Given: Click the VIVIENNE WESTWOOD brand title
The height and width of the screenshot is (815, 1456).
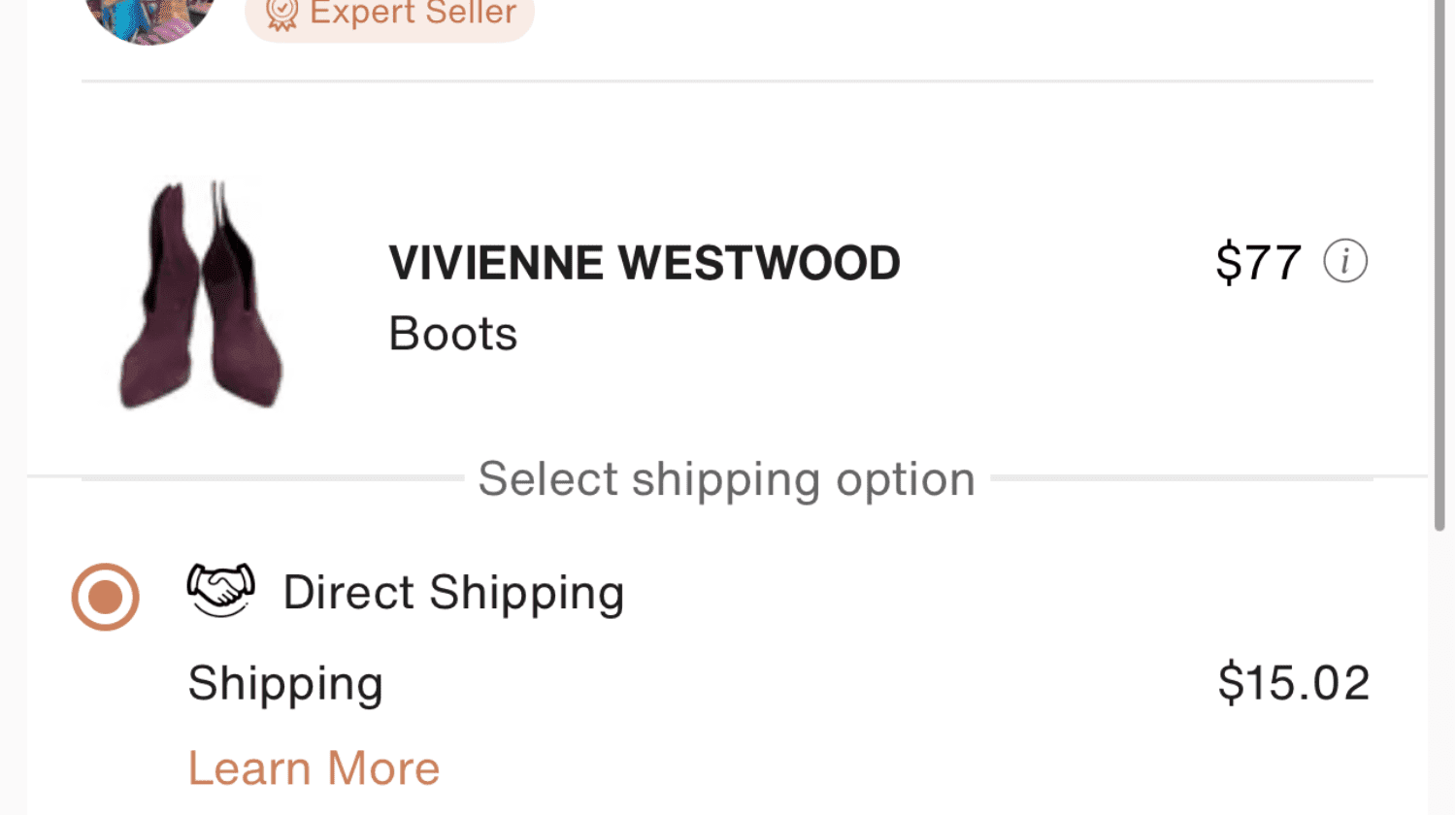Looking at the screenshot, I should [x=645, y=263].
